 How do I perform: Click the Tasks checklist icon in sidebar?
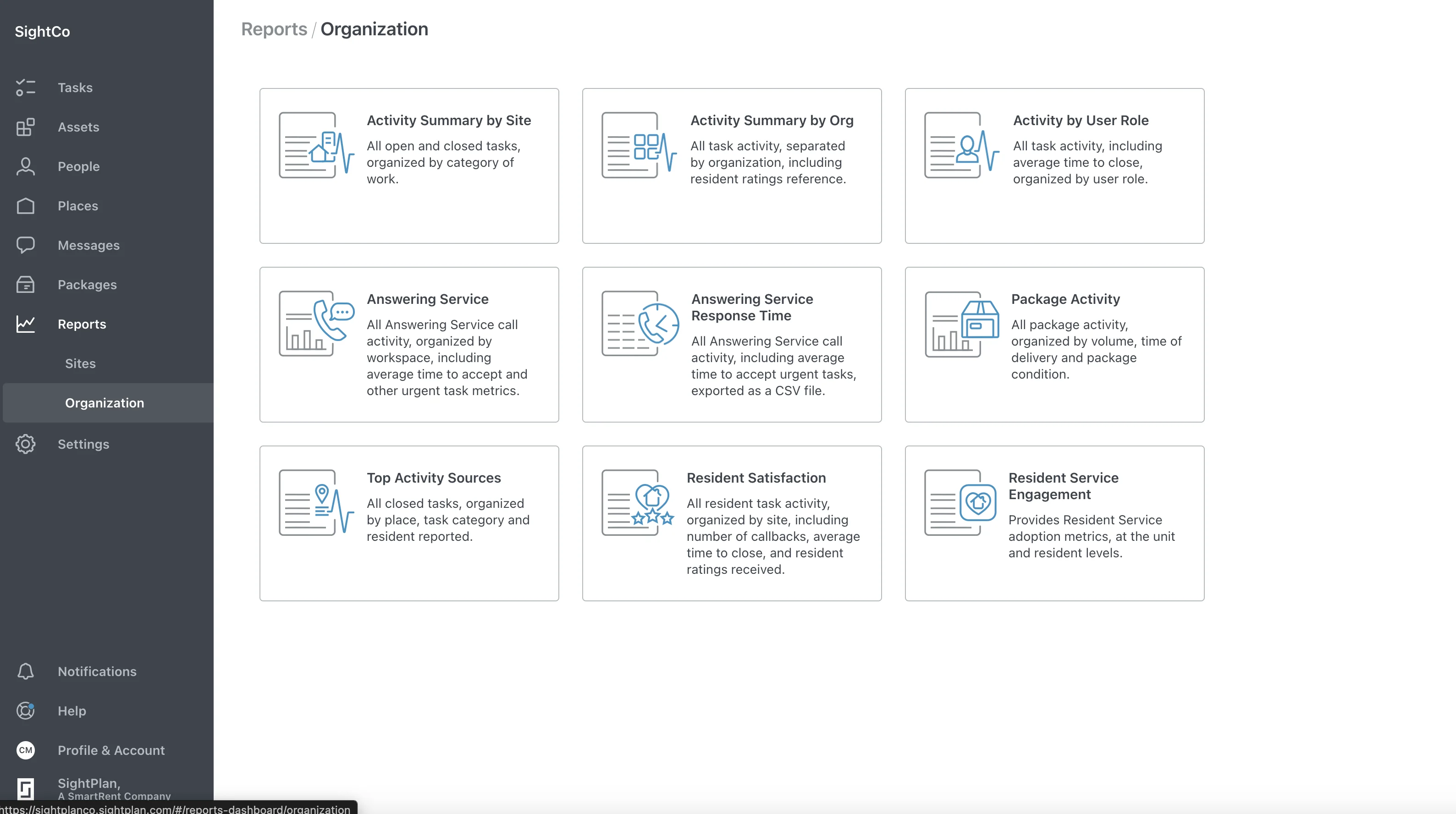(25, 88)
